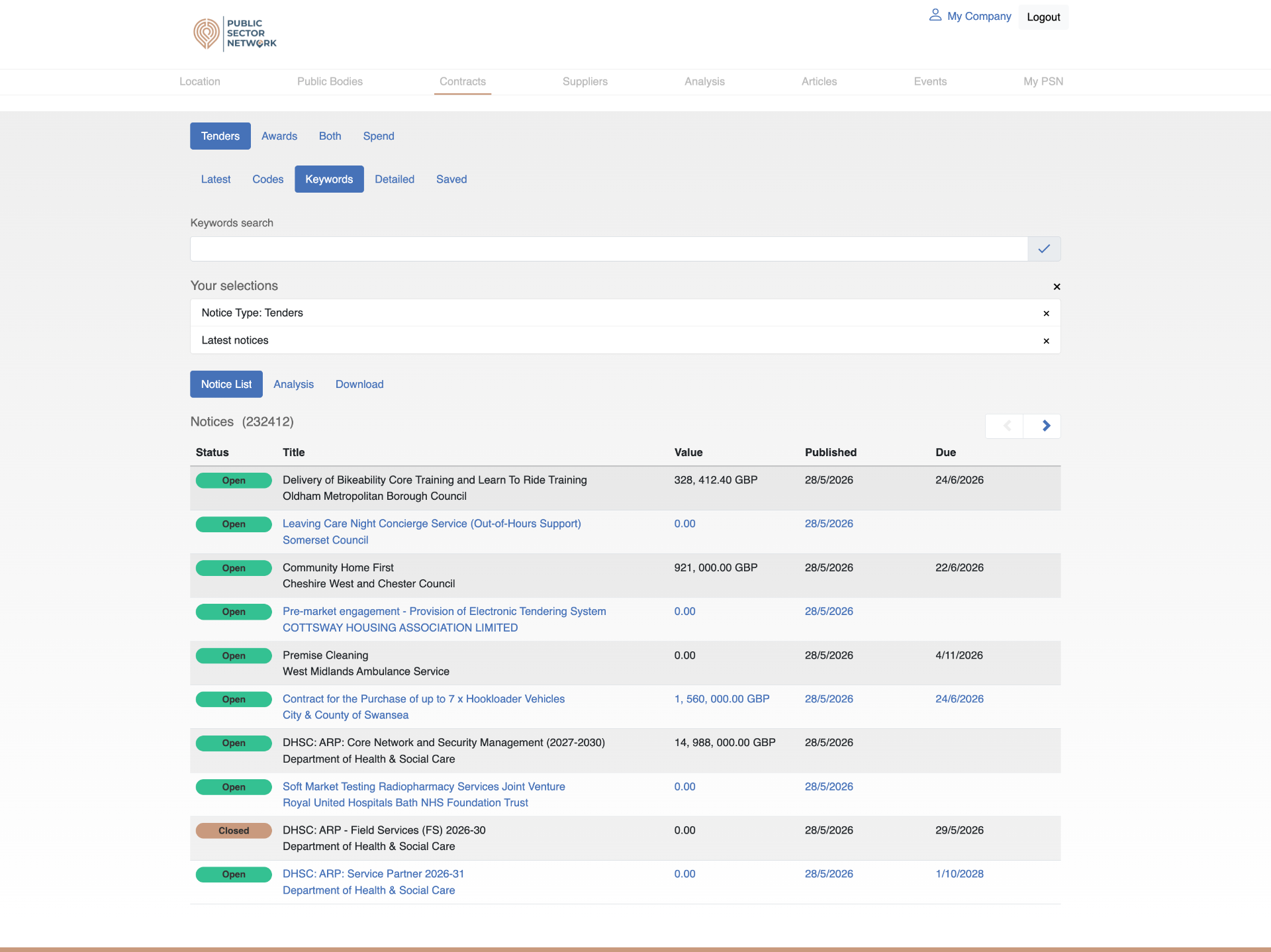1271x952 pixels.
Task: Open the Location menu
Action: click(200, 81)
